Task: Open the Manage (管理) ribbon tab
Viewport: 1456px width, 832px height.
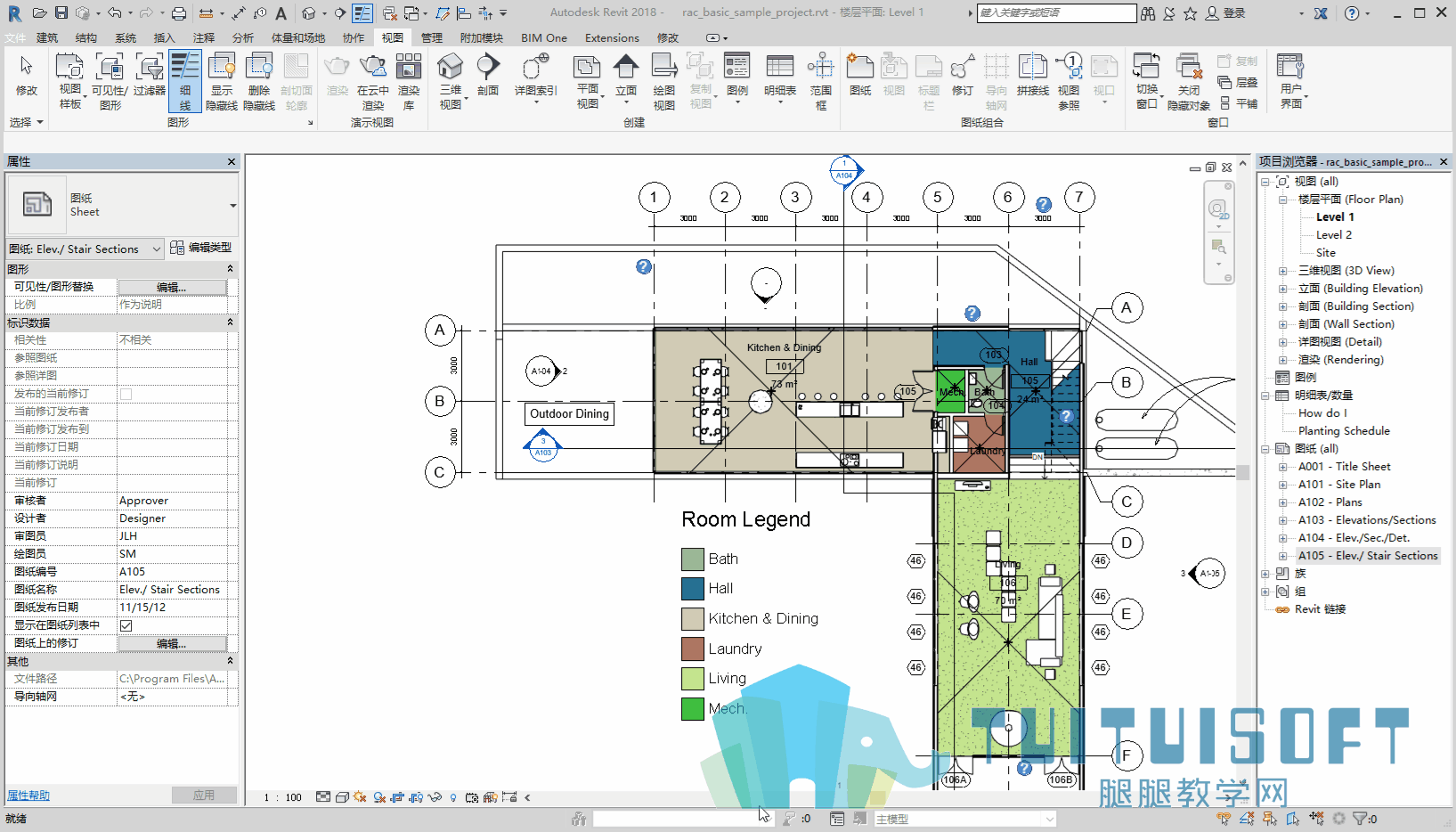Action: coord(432,37)
